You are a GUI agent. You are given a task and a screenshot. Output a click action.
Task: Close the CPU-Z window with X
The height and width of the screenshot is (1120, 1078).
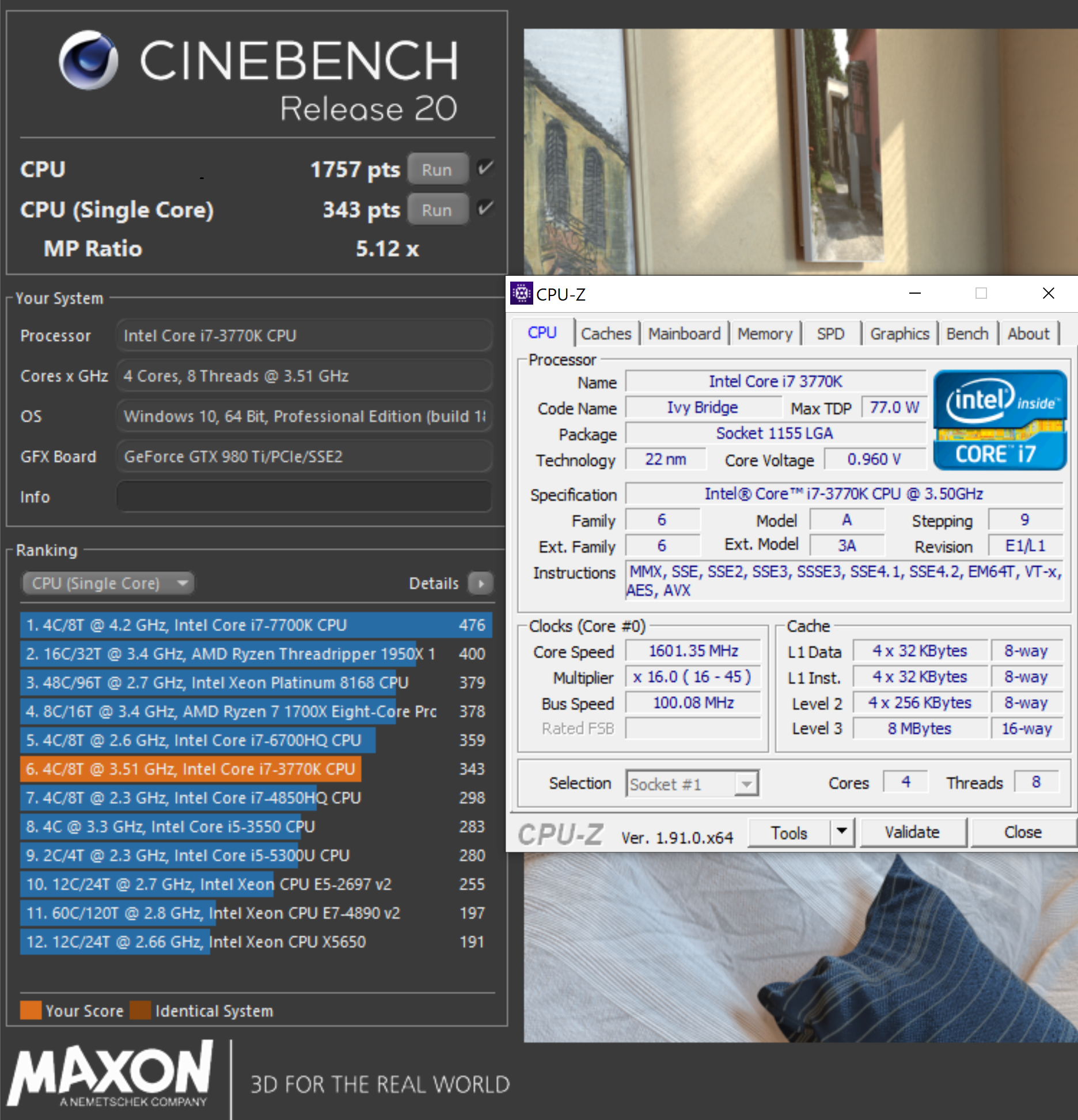(1049, 294)
